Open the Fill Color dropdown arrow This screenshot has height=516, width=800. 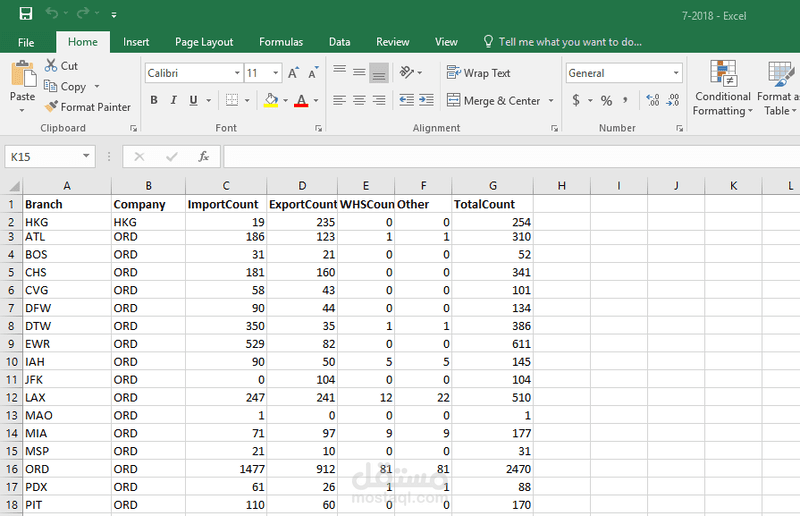(285, 101)
